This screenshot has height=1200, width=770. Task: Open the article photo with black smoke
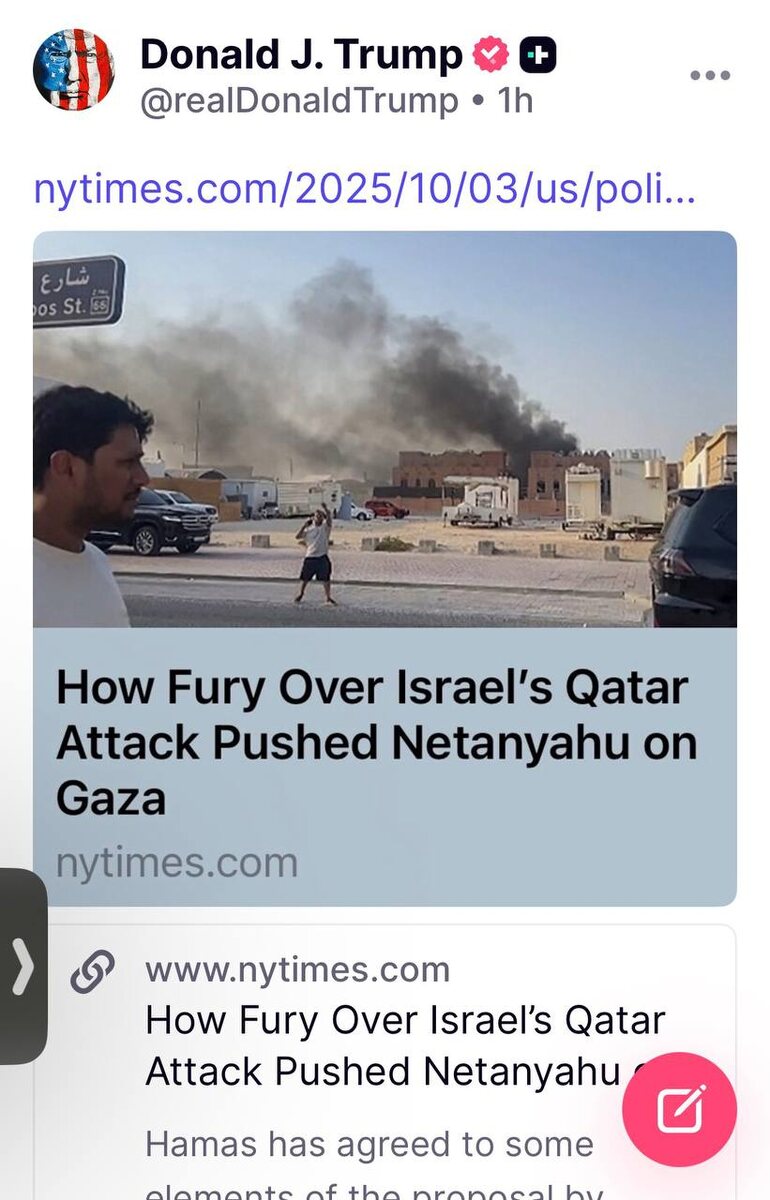(385, 429)
